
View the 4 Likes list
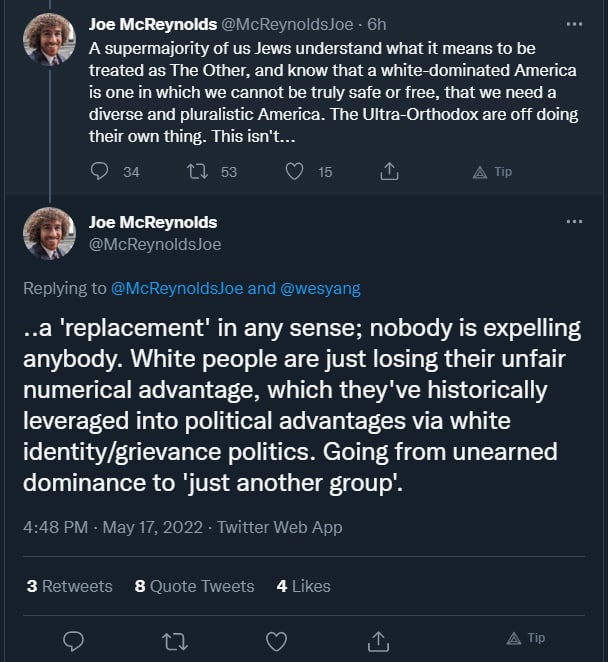tap(303, 586)
